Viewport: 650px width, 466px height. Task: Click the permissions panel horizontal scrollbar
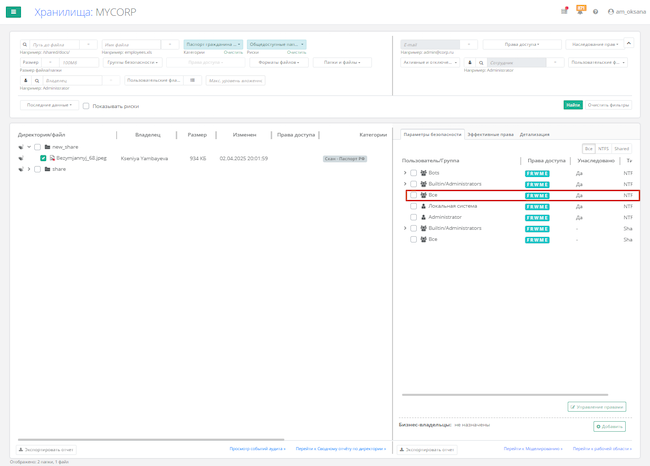pos(505,395)
